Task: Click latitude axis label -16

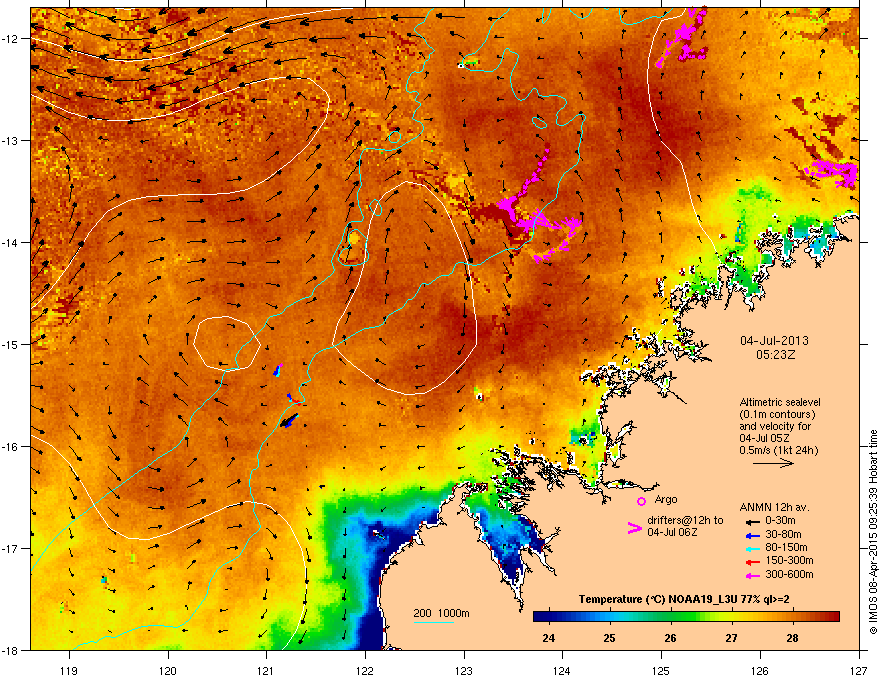Action: click(x=11, y=447)
